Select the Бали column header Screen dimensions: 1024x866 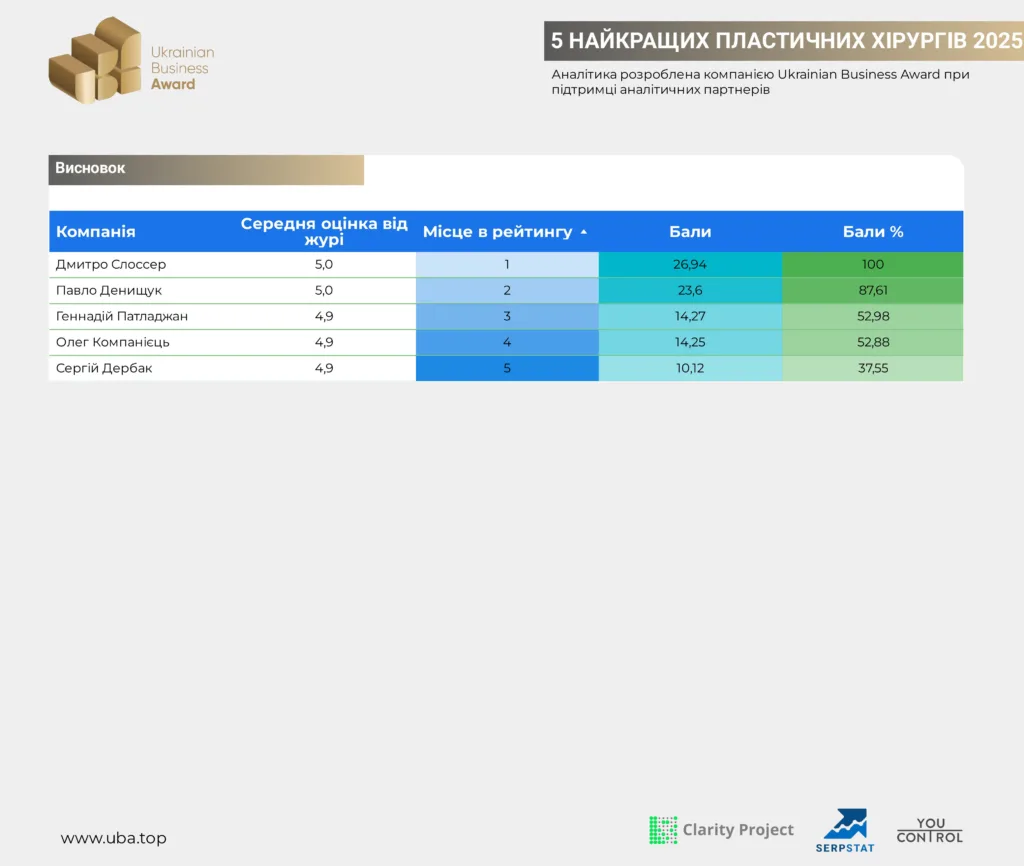click(x=690, y=232)
